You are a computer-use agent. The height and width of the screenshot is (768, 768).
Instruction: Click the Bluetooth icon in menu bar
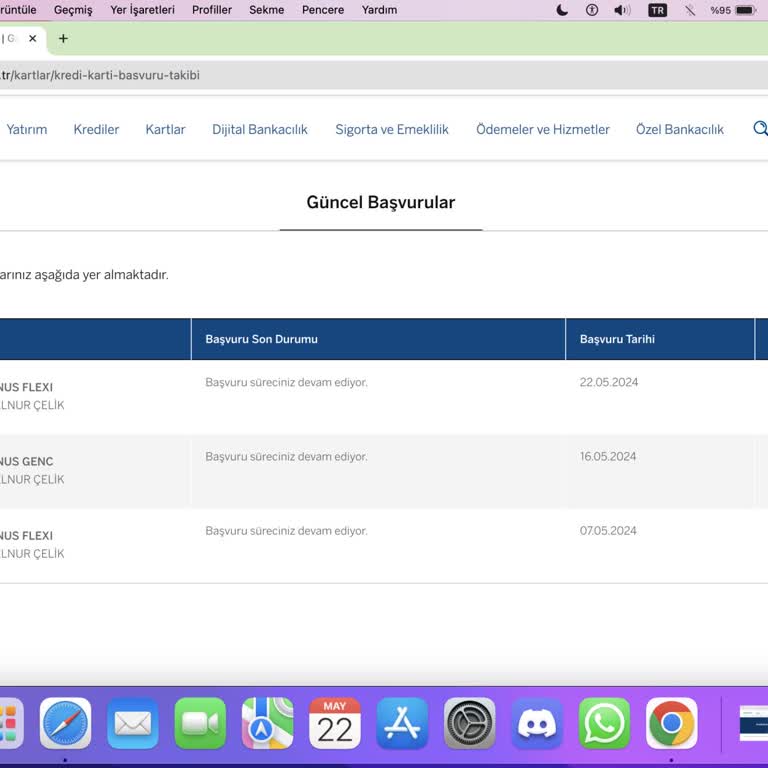click(690, 10)
